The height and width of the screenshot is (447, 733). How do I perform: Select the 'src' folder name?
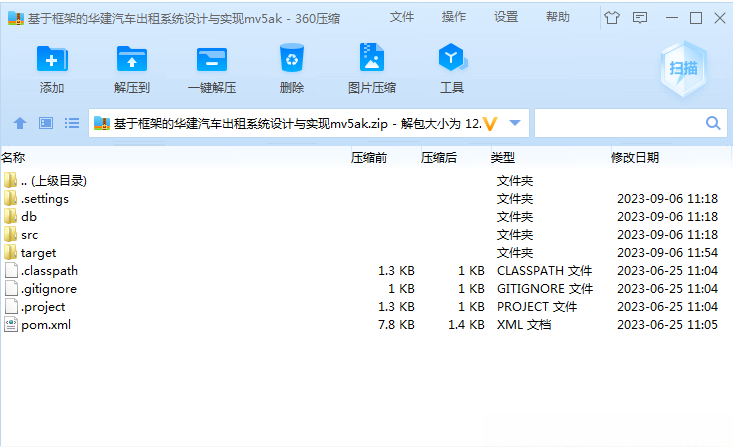(x=29, y=235)
